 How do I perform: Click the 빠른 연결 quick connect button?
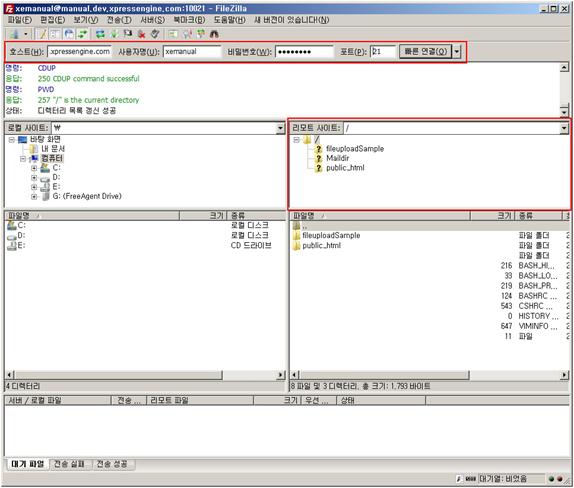[425, 52]
